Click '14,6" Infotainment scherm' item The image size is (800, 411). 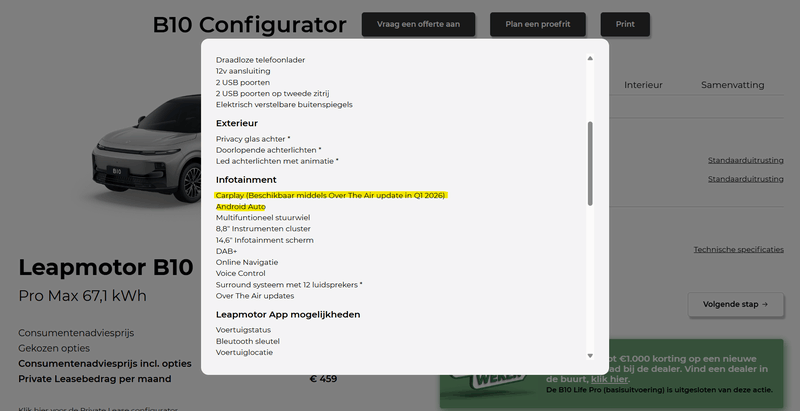tap(265, 240)
